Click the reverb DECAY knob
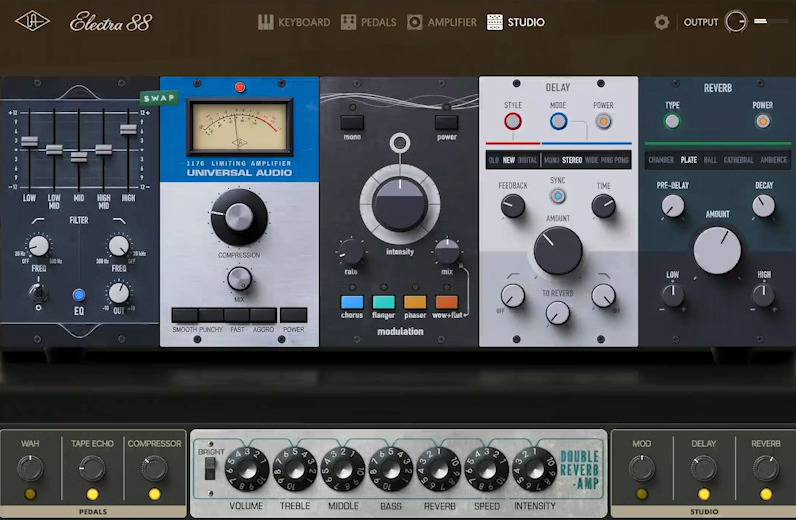 point(764,206)
